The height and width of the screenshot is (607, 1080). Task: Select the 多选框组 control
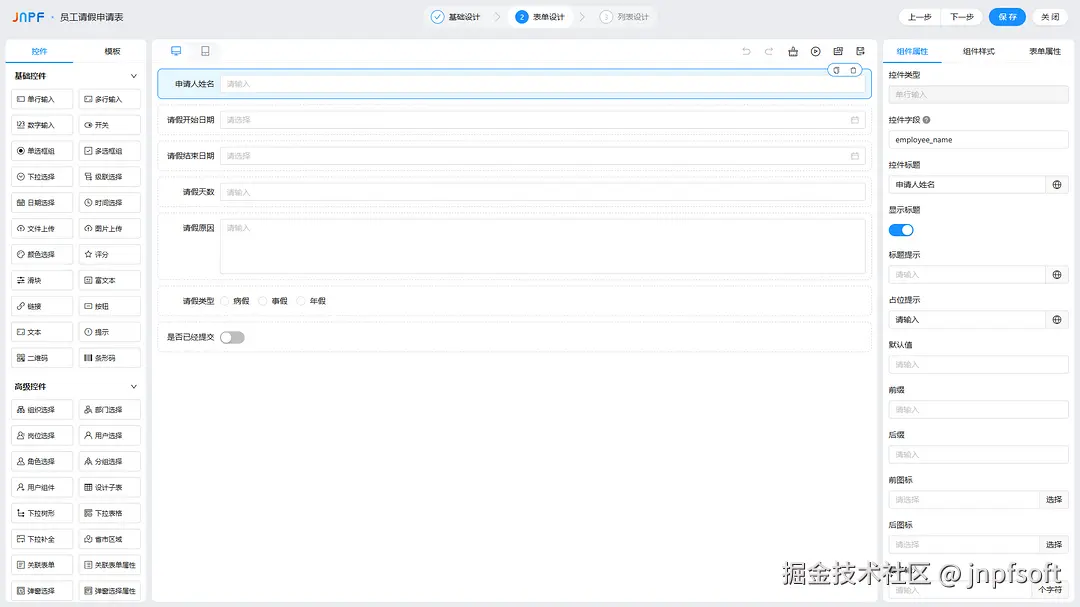pyautogui.click(x=110, y=151)
